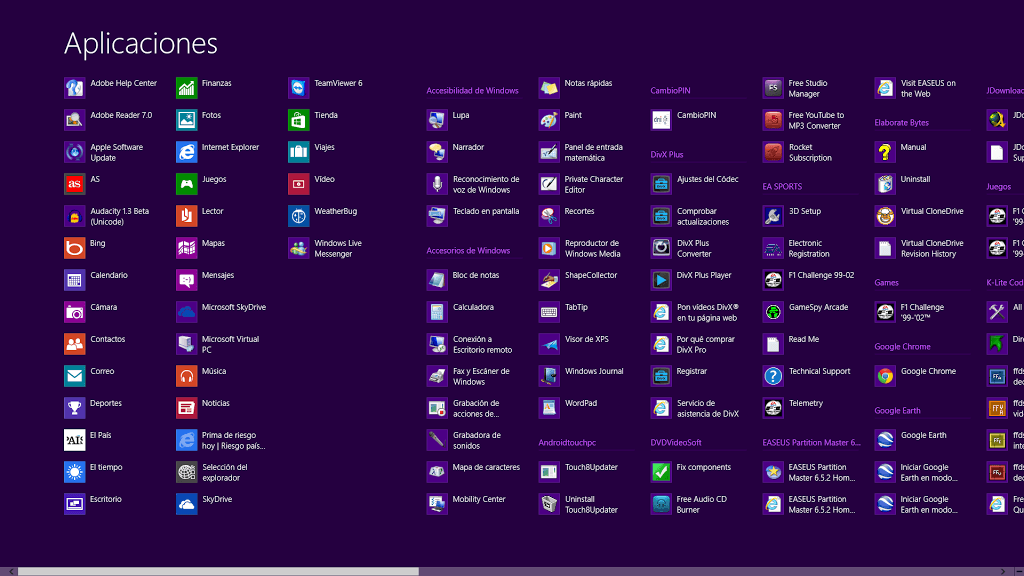Click the Visor de XPS label
The width and height of the screenshot is (1024, 576).
tap(586, 339)
